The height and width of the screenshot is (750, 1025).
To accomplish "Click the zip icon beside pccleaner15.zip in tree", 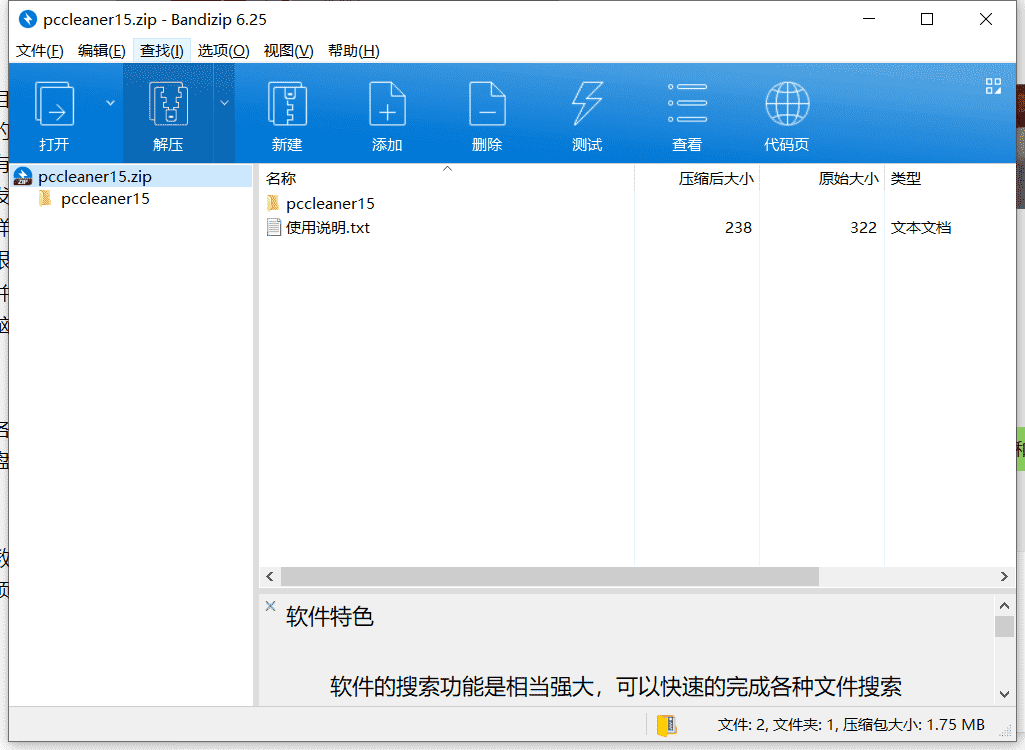I will [x=24, y=177].
